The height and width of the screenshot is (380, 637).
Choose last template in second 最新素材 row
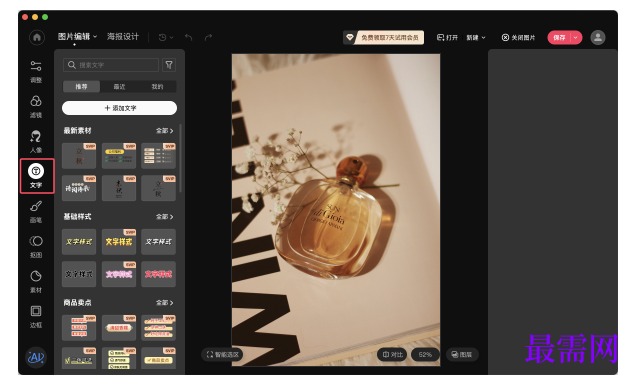pos(158,188)
